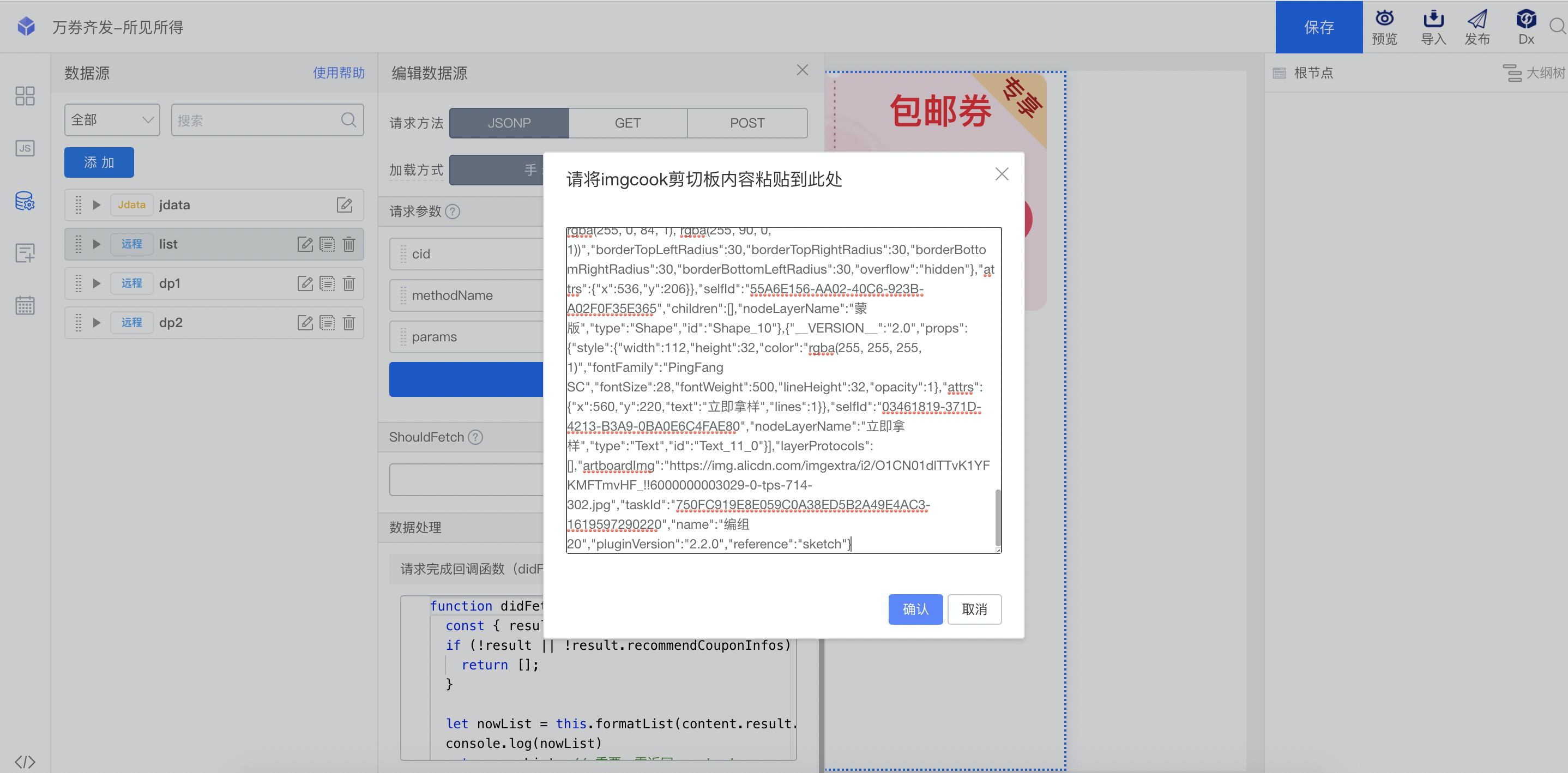Viewport: 1568px width, 773px height.
Task: Switch to 大纲树 outline tab
Action: 1534,73
